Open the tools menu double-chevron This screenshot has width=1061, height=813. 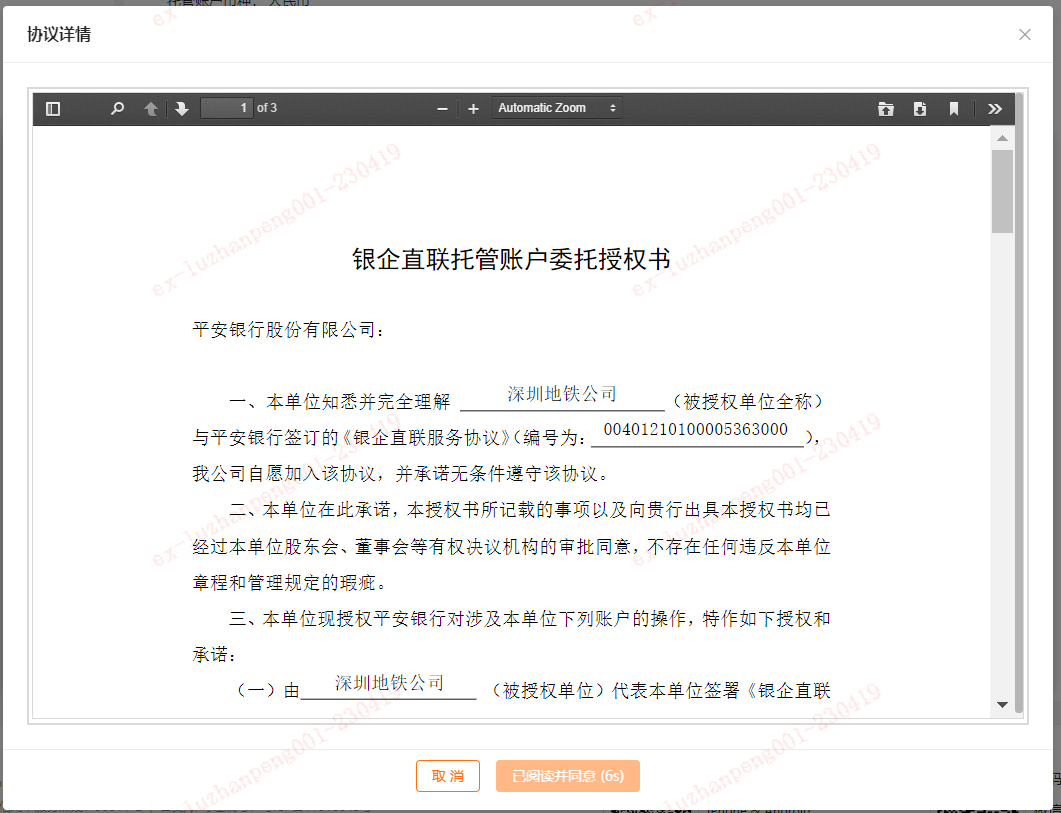(995, 108)
